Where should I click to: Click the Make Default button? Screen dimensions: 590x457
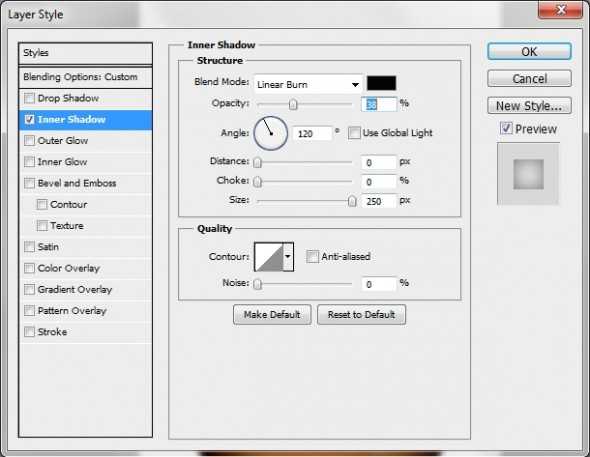click(x=272, y=314)
